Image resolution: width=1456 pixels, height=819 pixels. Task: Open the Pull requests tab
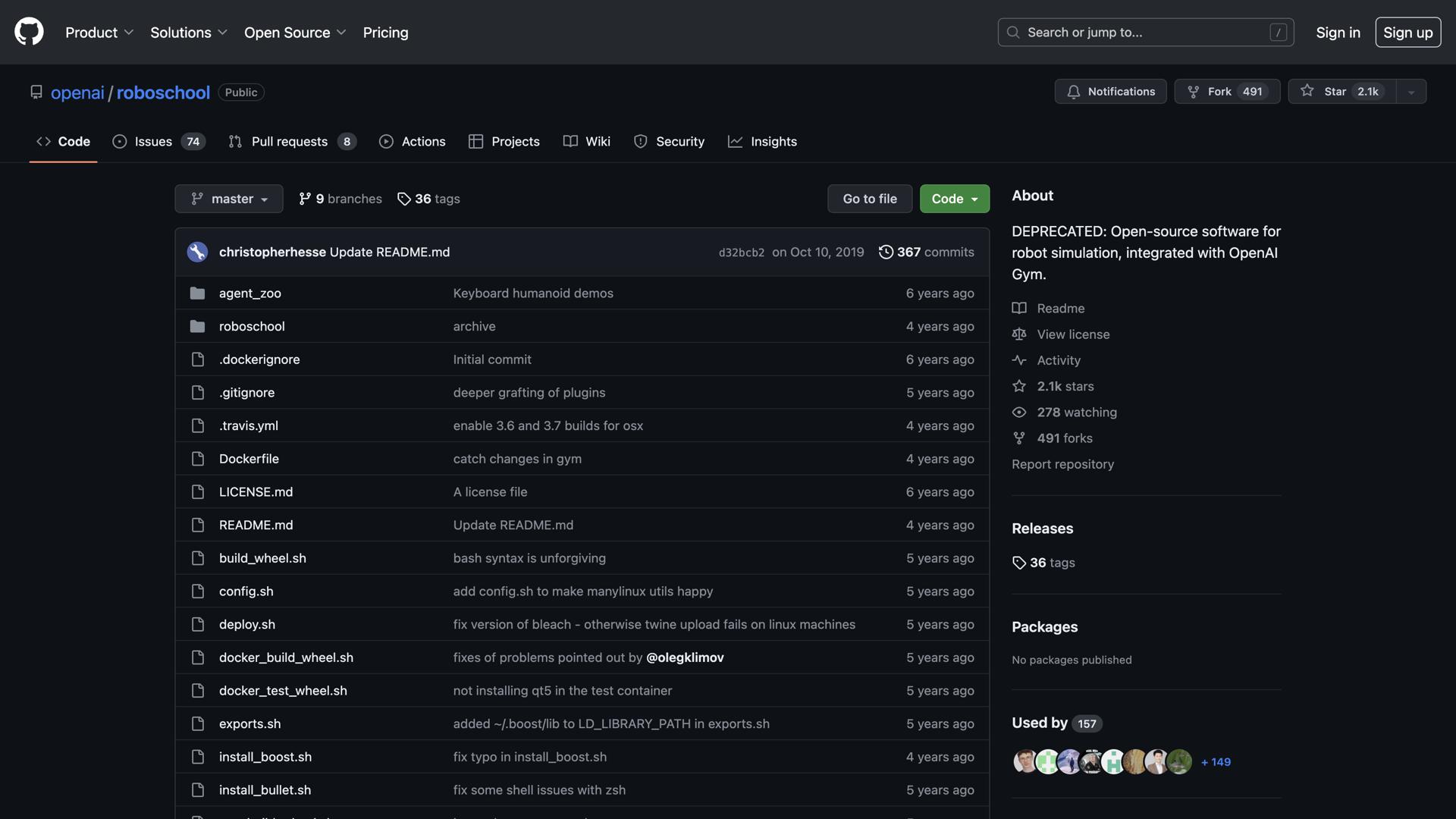click(291, 141)
